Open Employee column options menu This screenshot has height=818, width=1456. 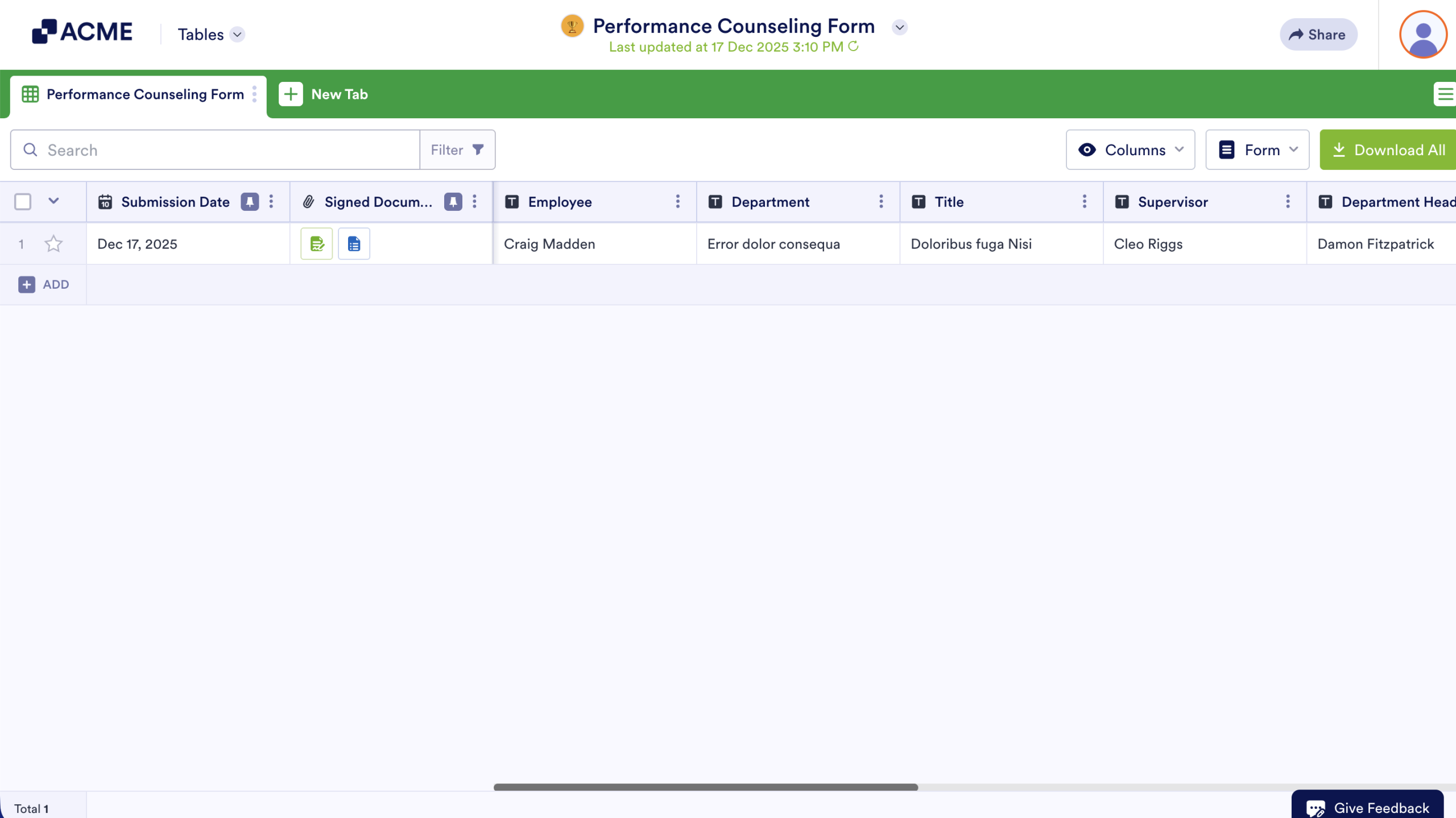click(x=677, y=202)
